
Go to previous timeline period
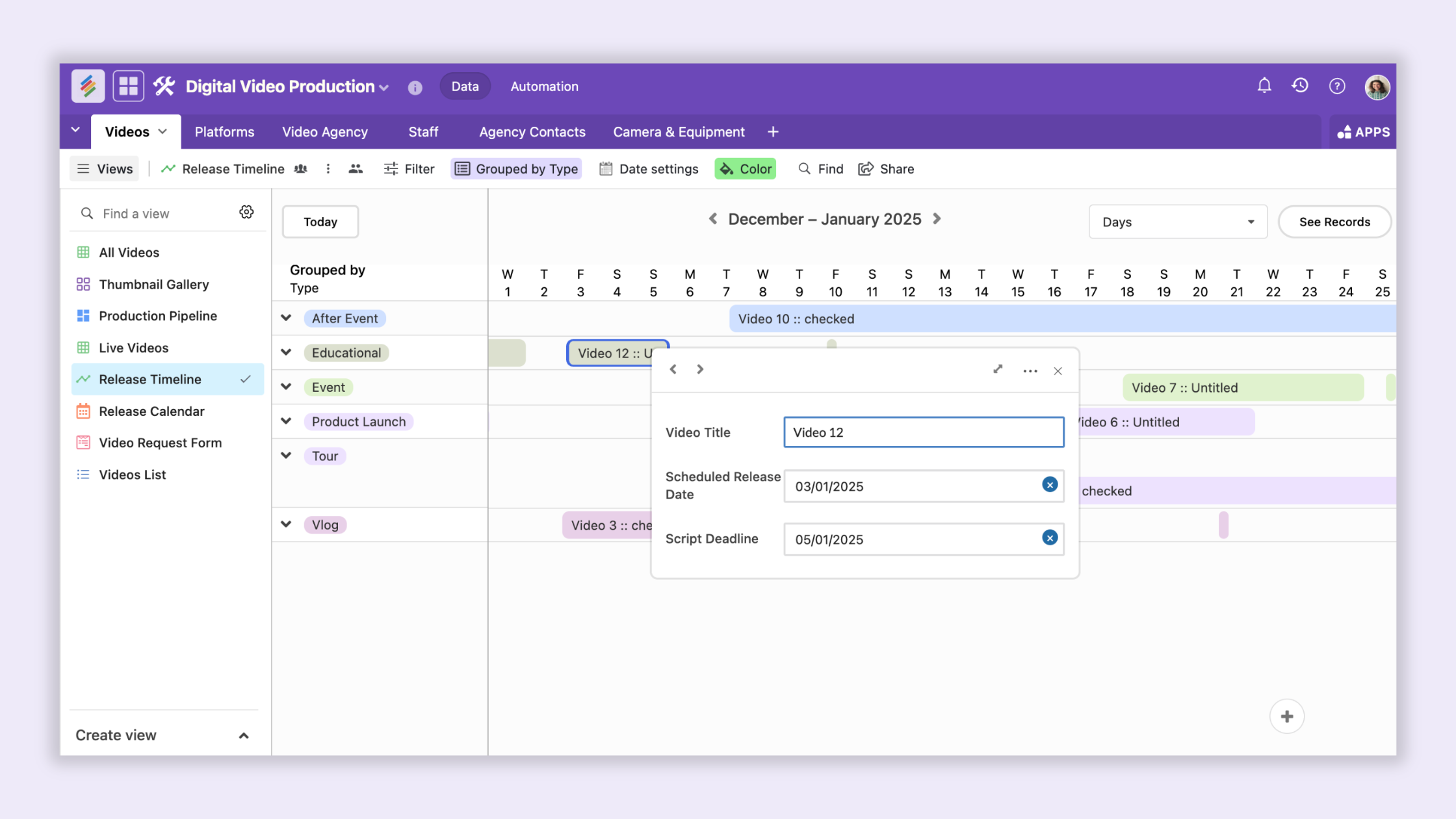tap(713, 219)
